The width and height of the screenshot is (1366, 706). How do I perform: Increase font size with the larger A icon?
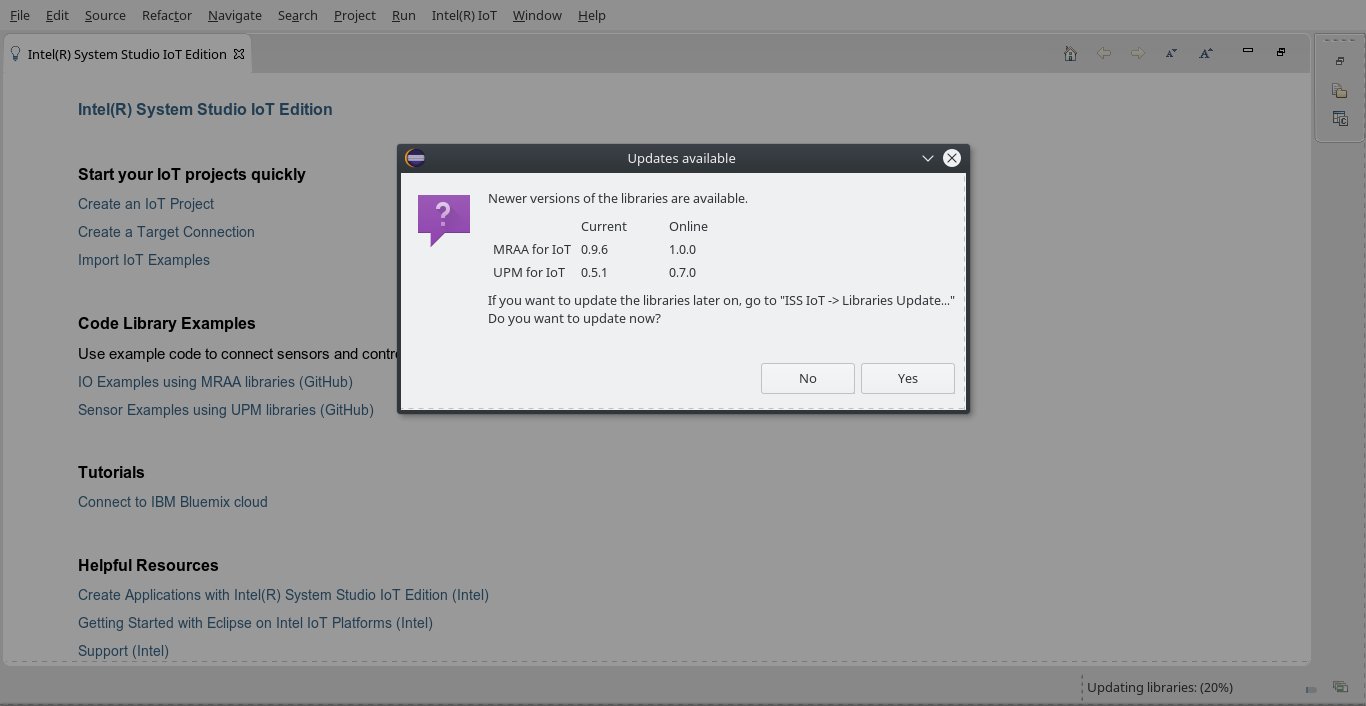pyautogui.click(x=1206, y=54)
